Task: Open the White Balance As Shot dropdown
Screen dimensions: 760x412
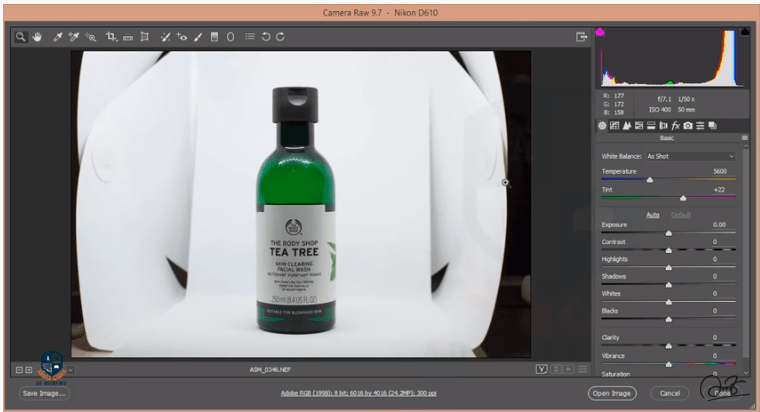Action: (691, 156)
